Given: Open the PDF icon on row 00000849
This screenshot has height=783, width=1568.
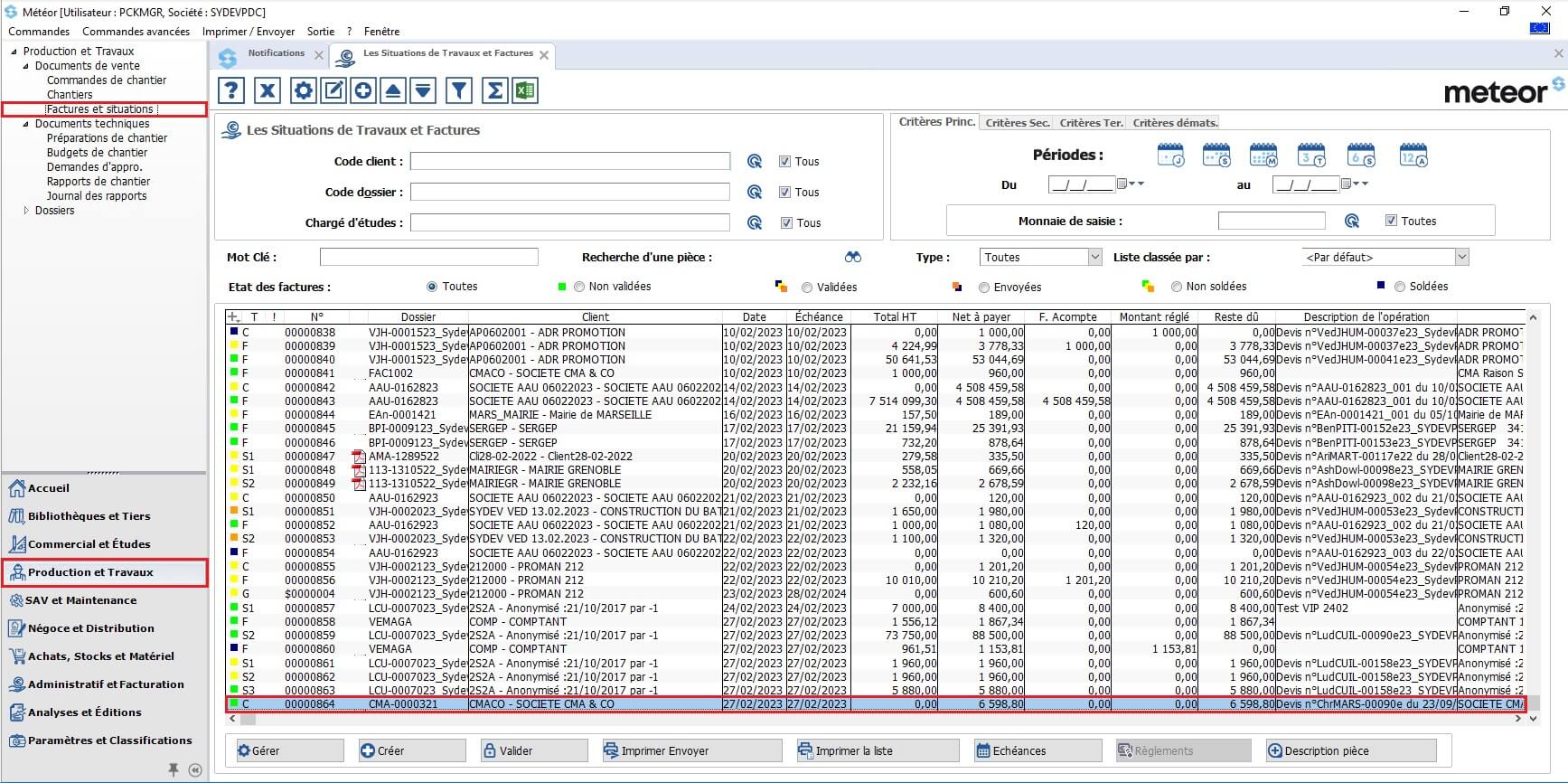Looking at the screenshot, I should point(359,484).
